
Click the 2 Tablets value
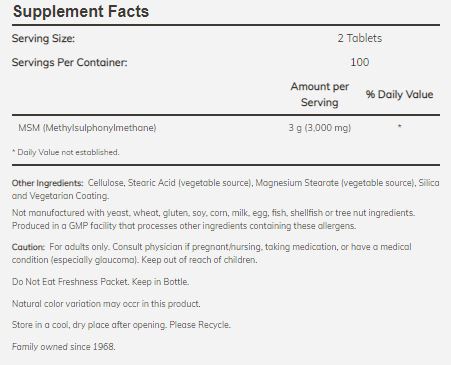(360, 38)
